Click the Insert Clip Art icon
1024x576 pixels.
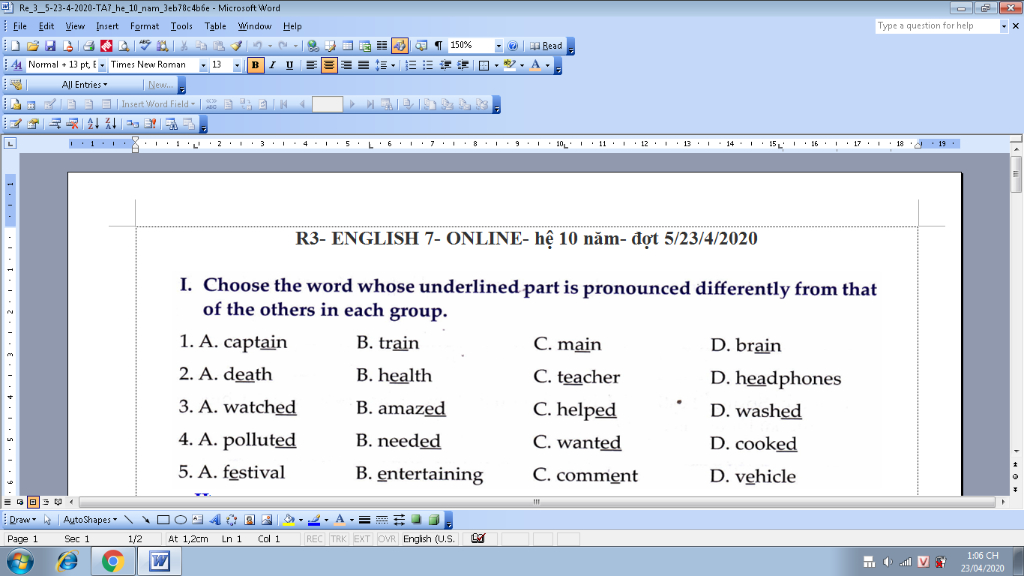coord(249,520)
